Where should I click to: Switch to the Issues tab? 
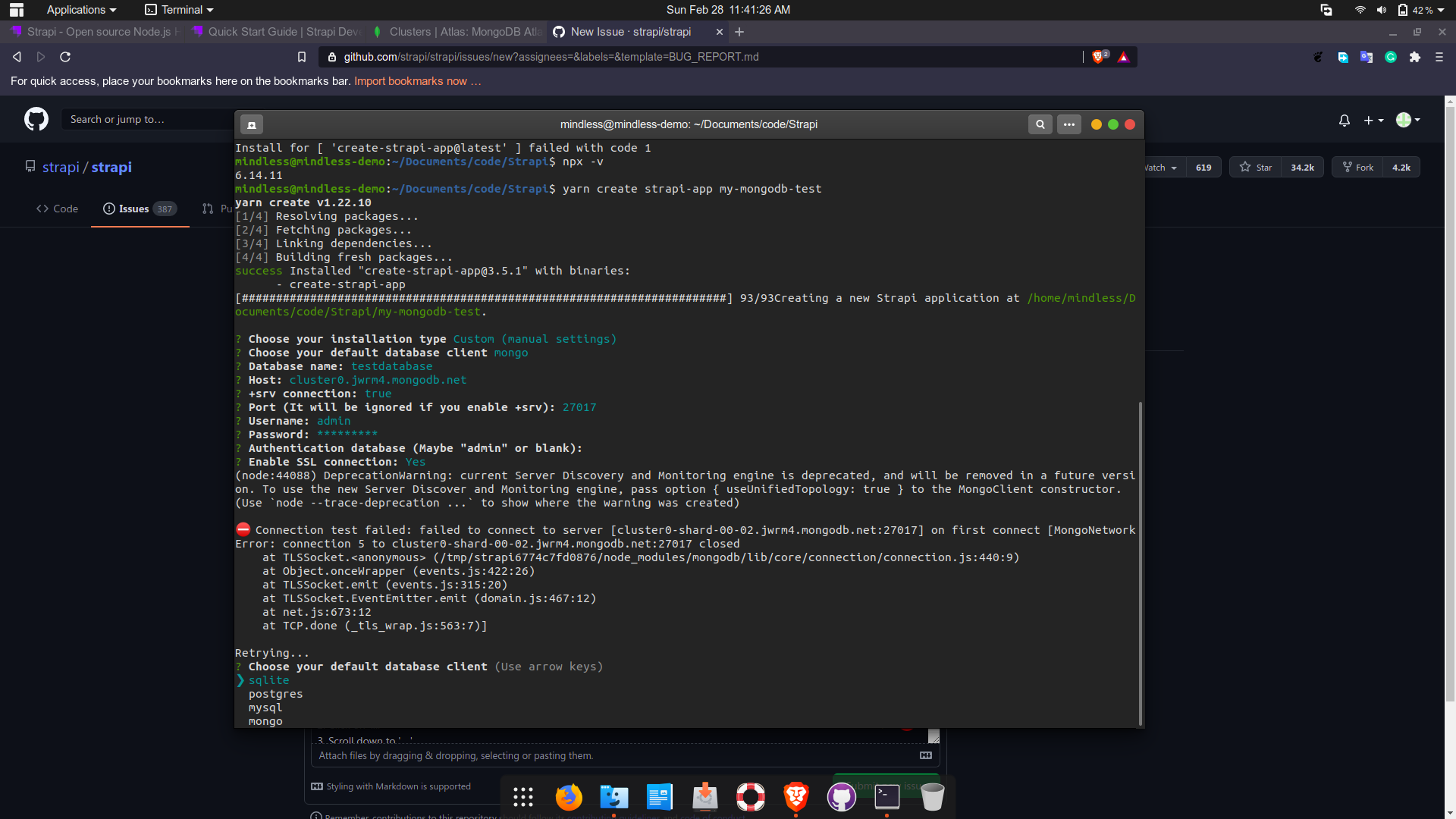point(133,209)
